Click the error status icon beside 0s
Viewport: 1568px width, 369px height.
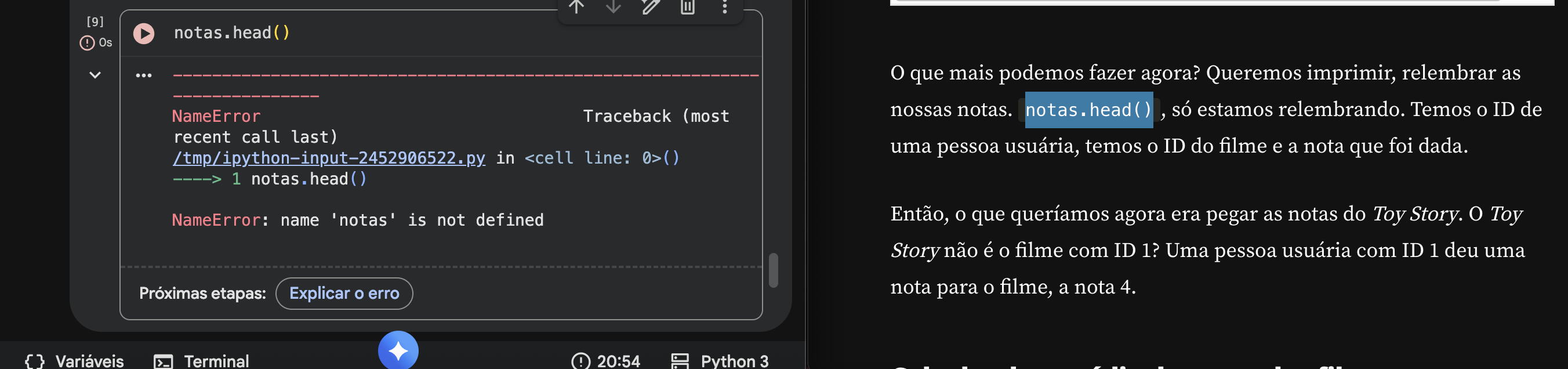87,42
